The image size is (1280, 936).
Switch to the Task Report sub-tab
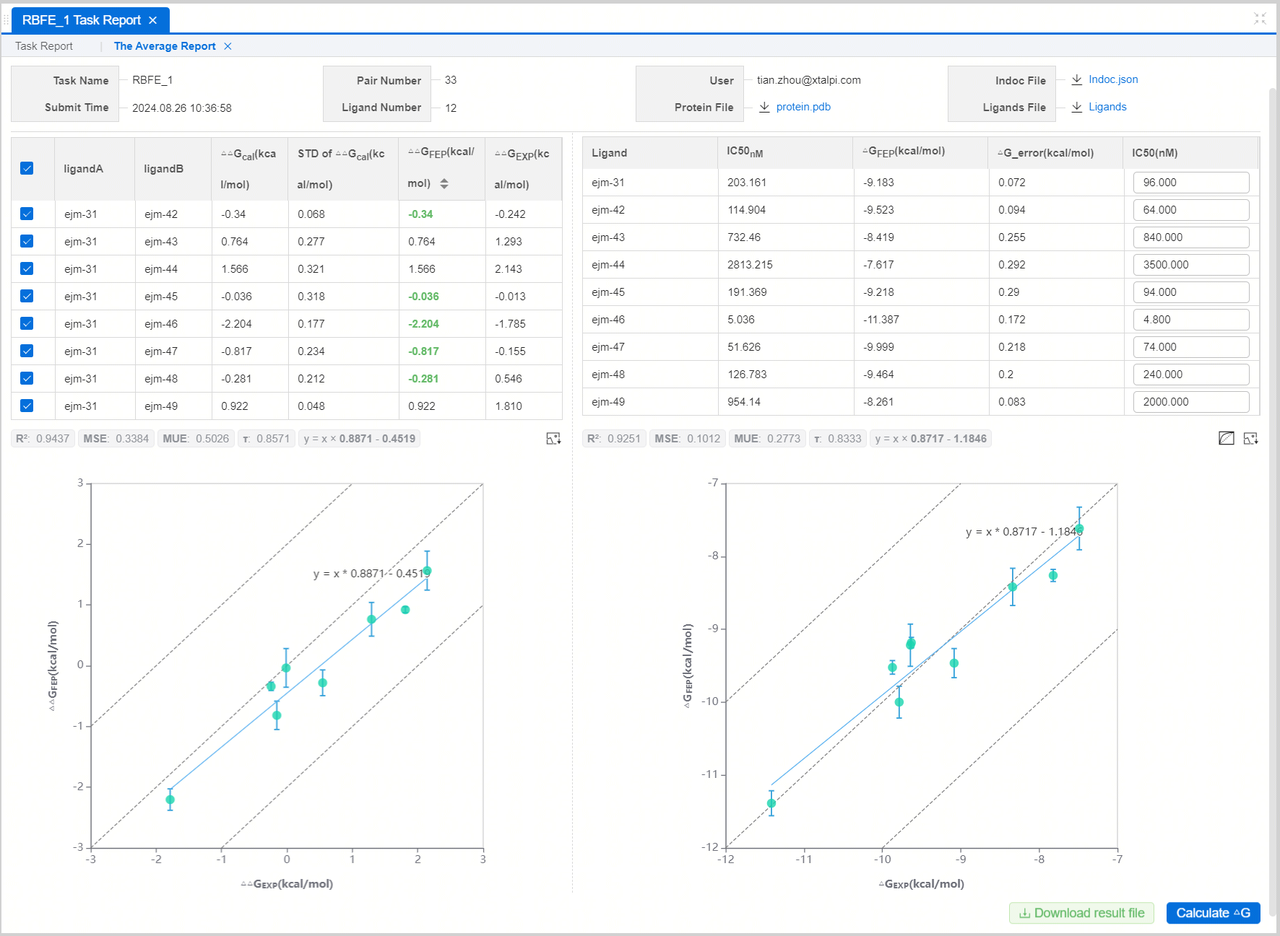click(x=44, y=46)
